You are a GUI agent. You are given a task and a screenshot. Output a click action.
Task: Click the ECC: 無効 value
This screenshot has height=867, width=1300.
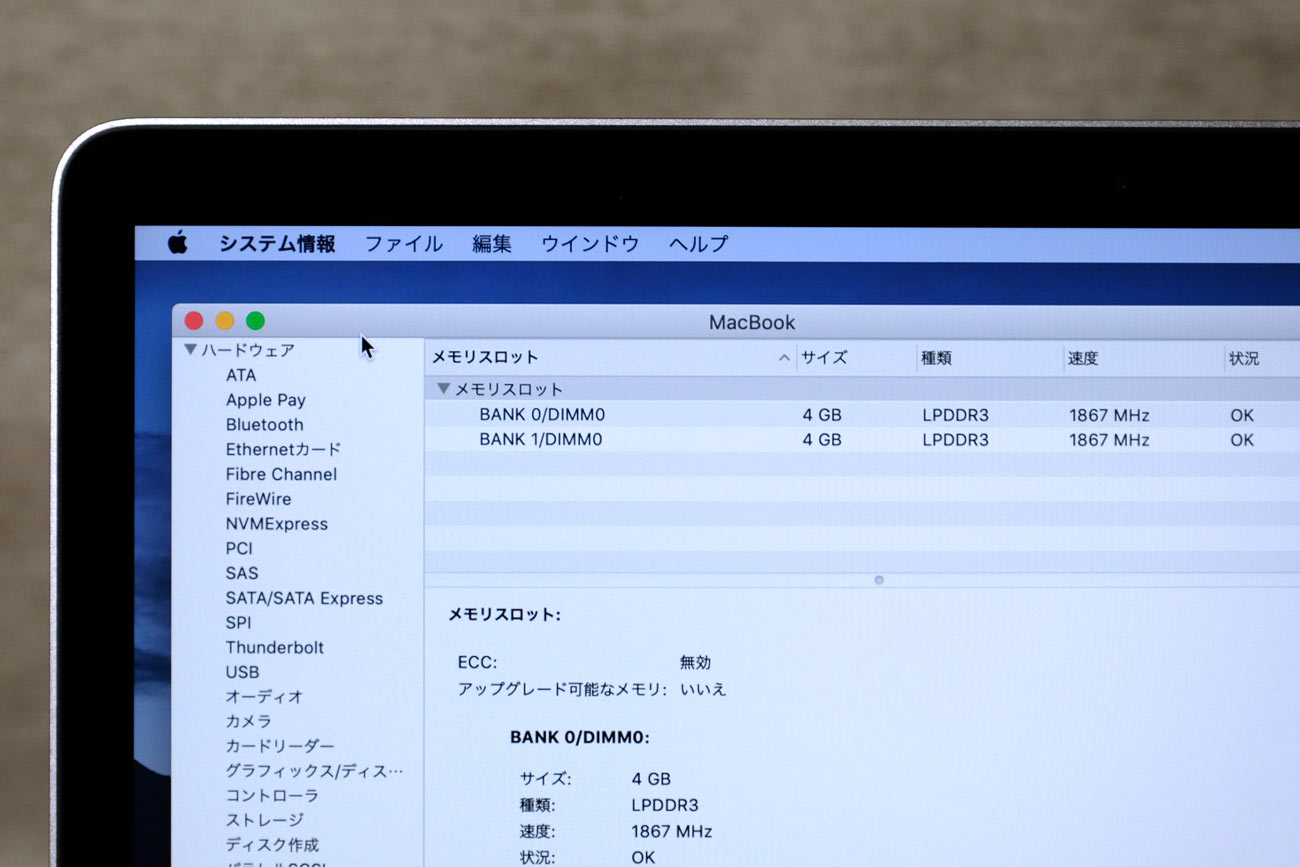click(695, 662)
